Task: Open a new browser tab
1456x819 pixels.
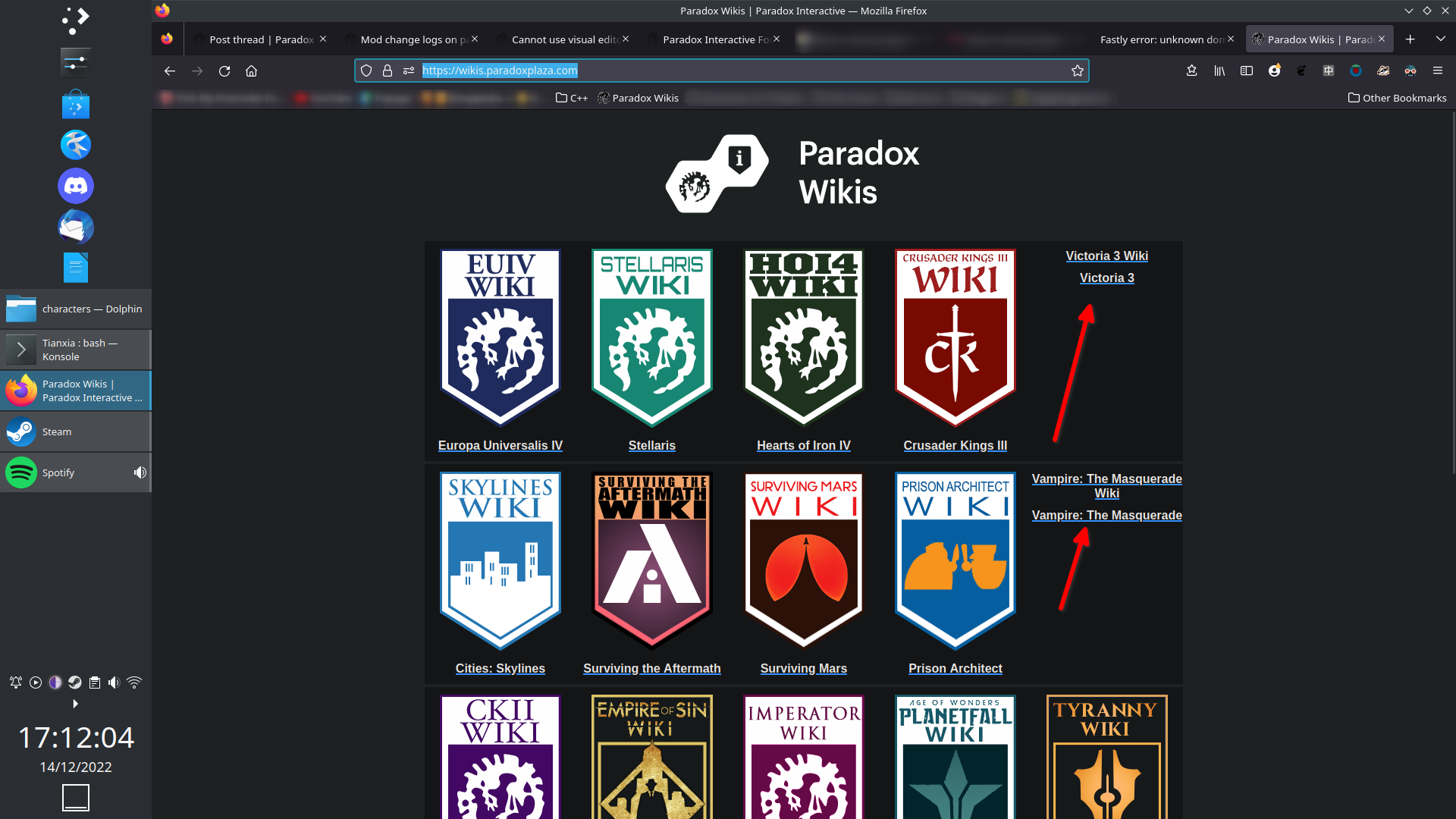Action: tap(1410, 39)
